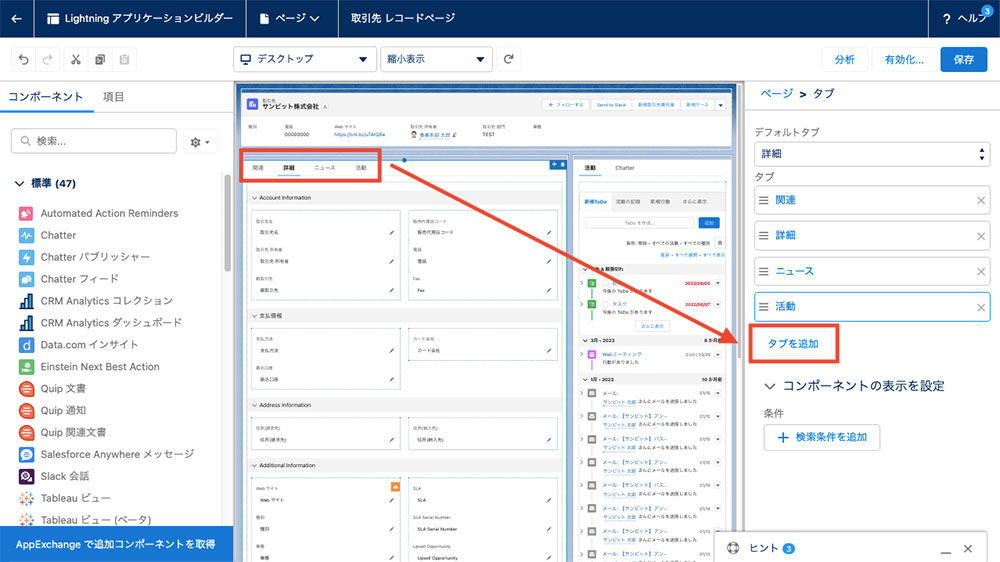Remove the 関連 tab

click(x=981, y=200)
